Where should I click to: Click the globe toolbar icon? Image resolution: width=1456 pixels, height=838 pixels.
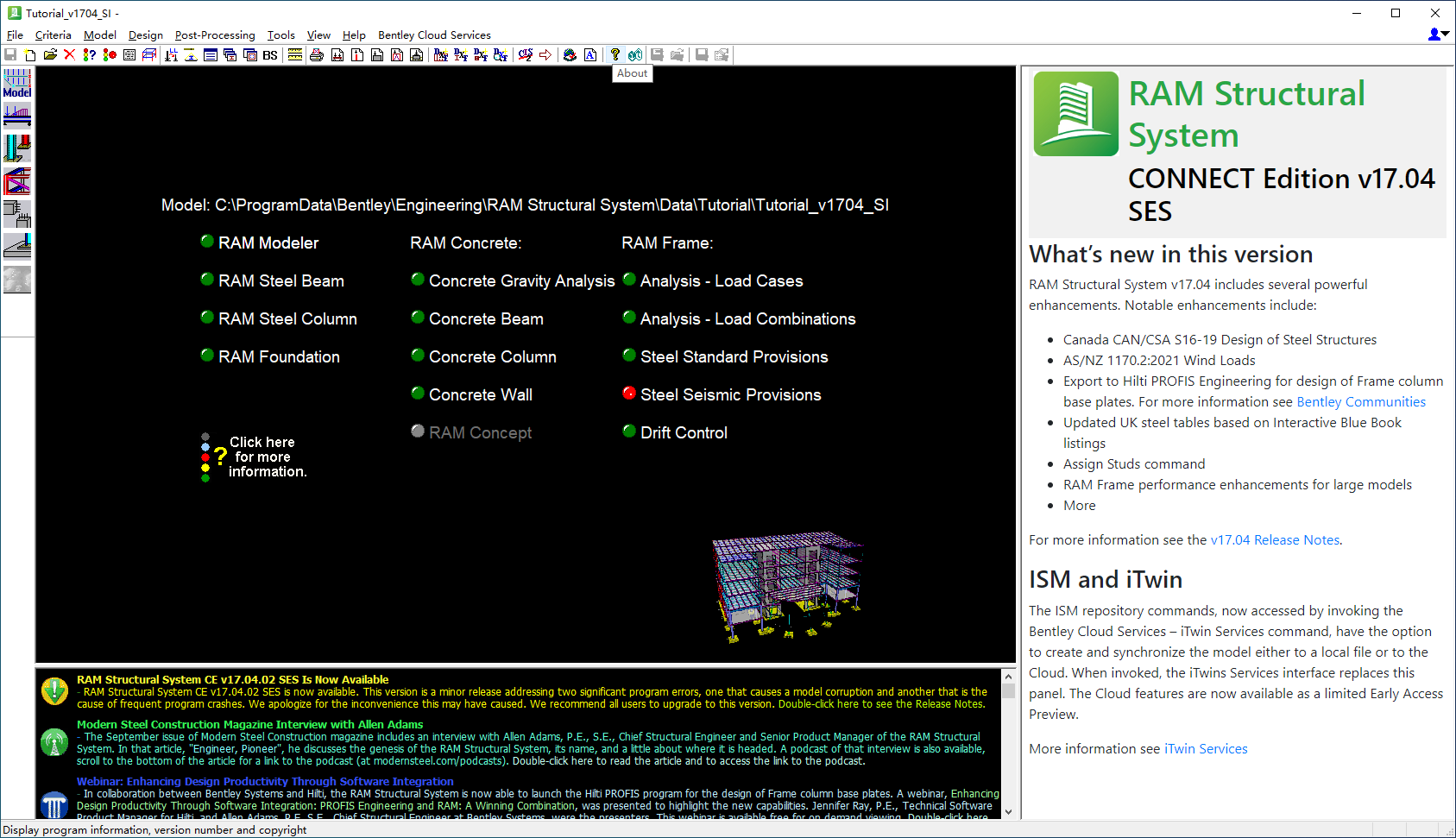click(x=570, y=54)
